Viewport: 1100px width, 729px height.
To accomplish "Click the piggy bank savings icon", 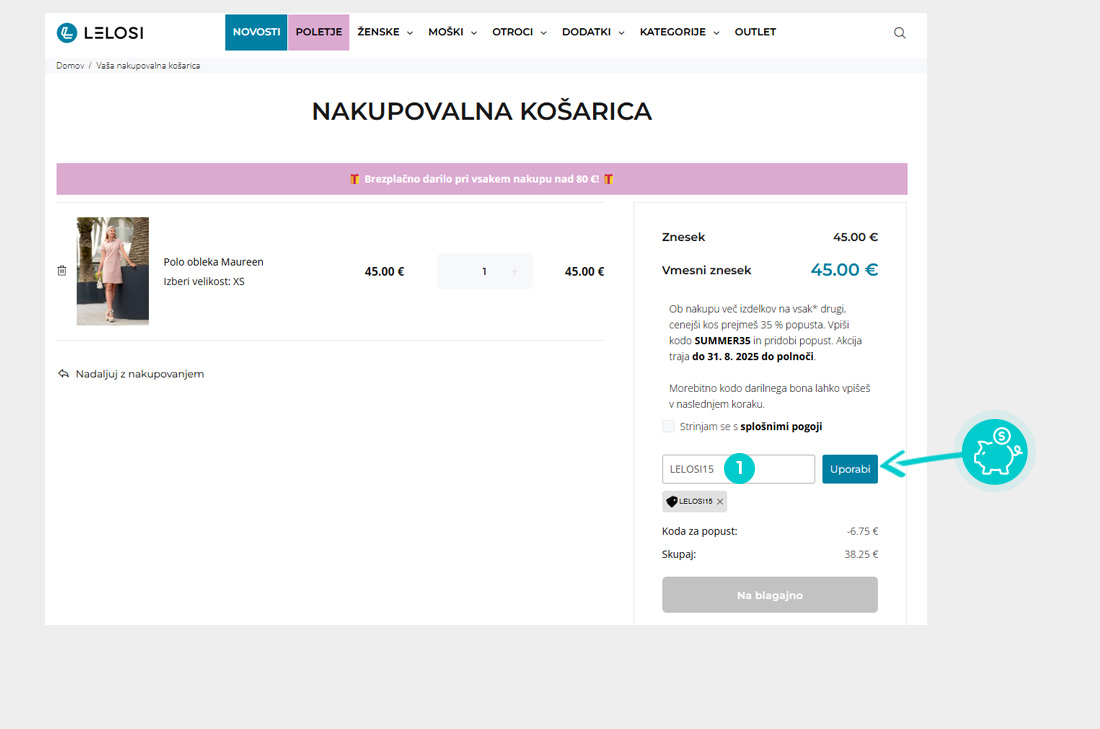I will pos(994,453).
